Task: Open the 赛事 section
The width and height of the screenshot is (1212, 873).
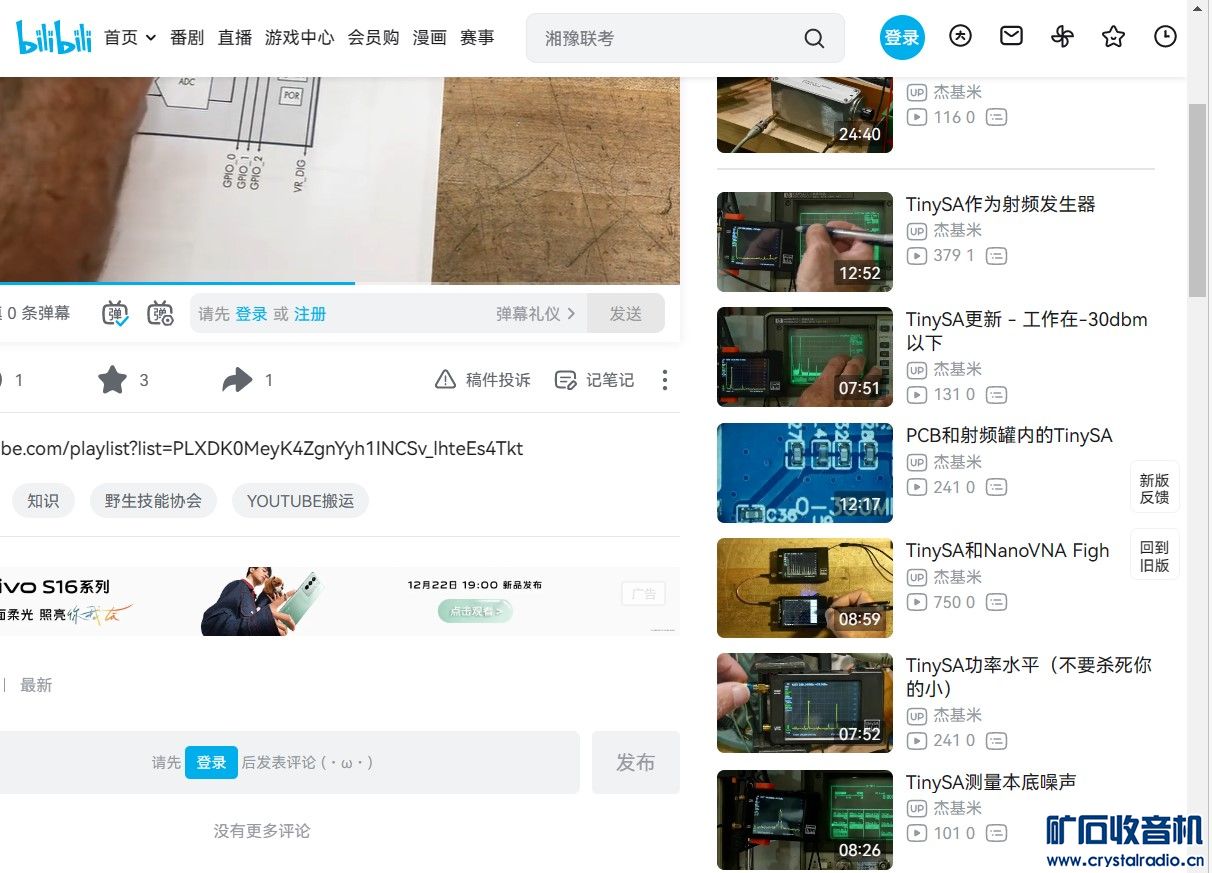Action: point(477,37)
